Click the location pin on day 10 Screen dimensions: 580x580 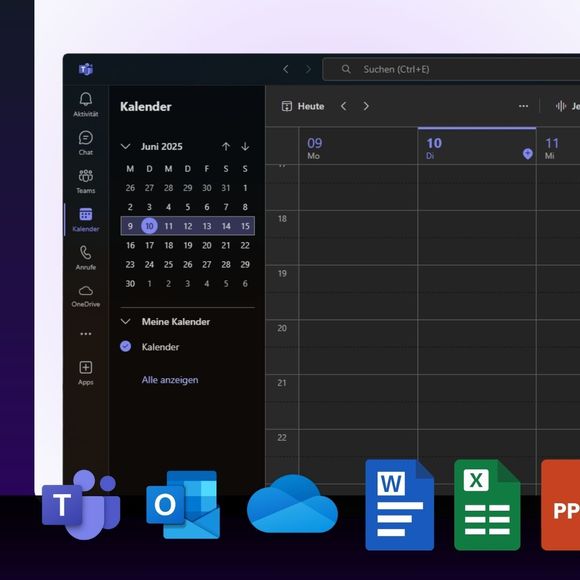(528, 154)
